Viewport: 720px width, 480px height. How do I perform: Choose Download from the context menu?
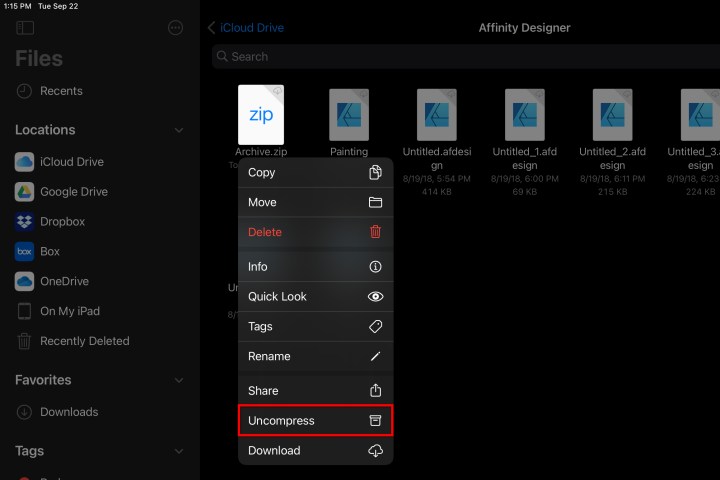pos(315,451)
